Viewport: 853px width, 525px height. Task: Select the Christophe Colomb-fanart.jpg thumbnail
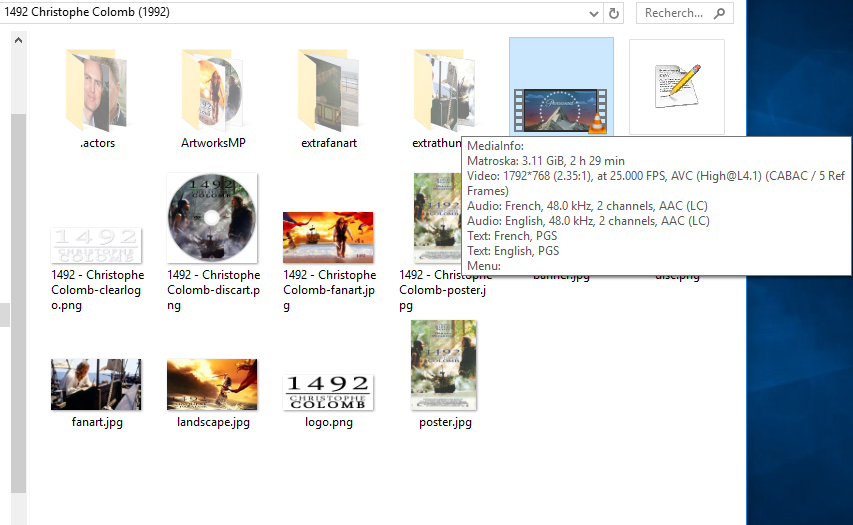coord(328,238)
